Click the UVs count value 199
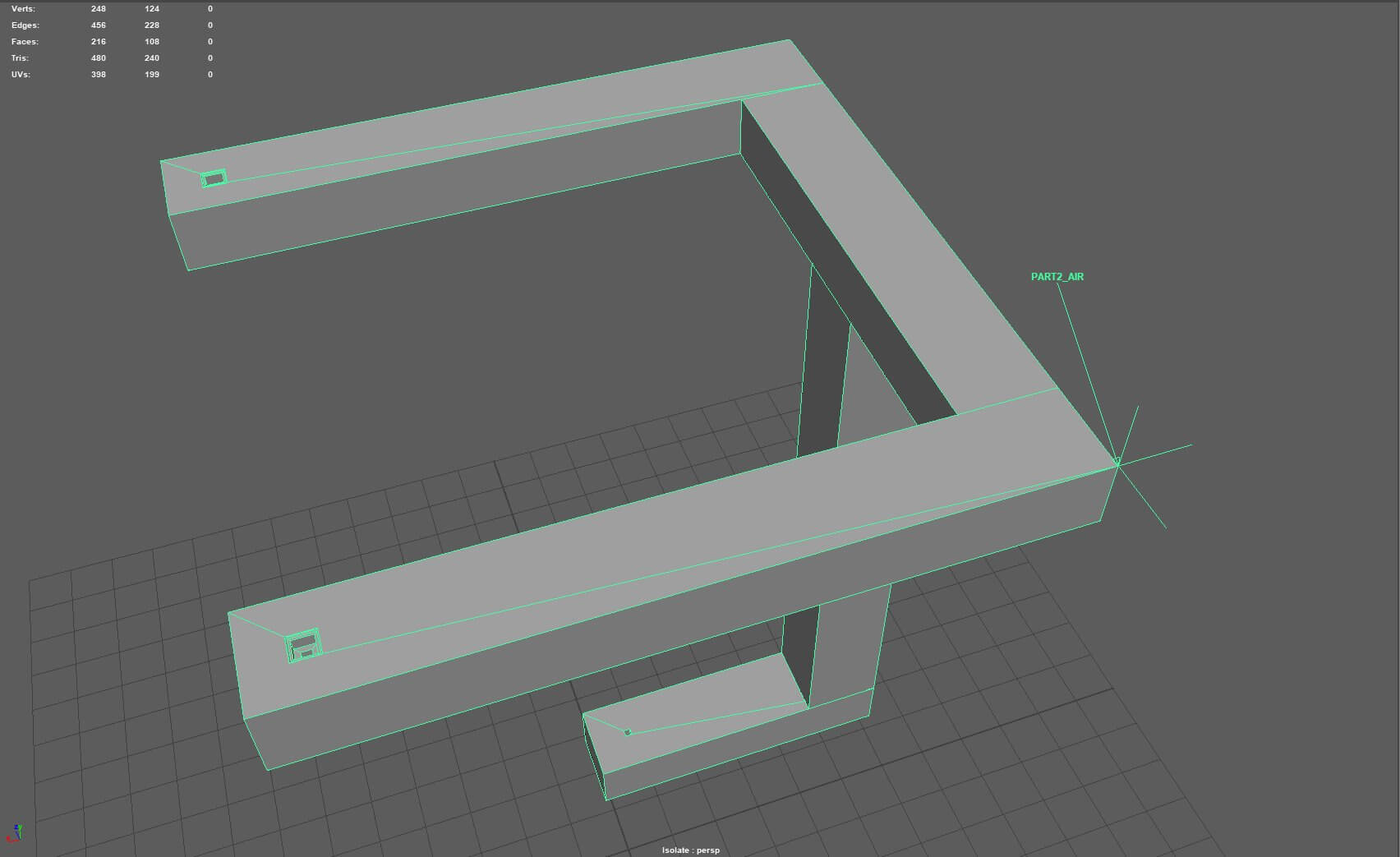The width and height of the screenshot is (1400, 857). pos(152,75)
